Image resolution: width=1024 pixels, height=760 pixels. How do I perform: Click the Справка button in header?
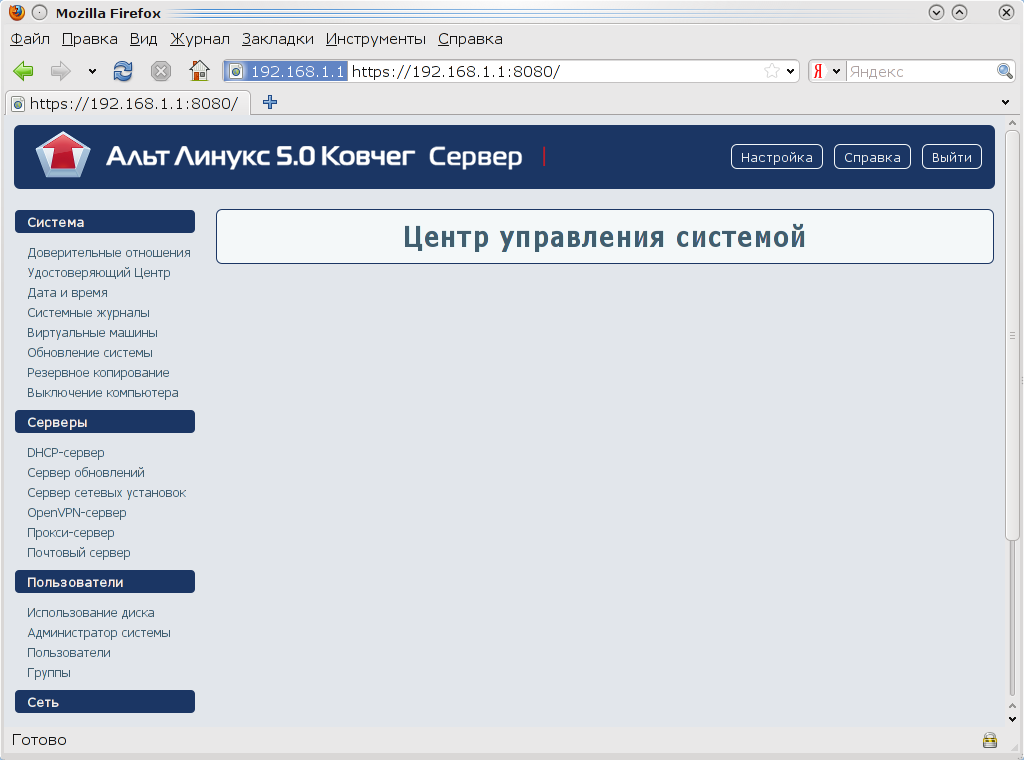pyautogui.click(x=872, y=157)
